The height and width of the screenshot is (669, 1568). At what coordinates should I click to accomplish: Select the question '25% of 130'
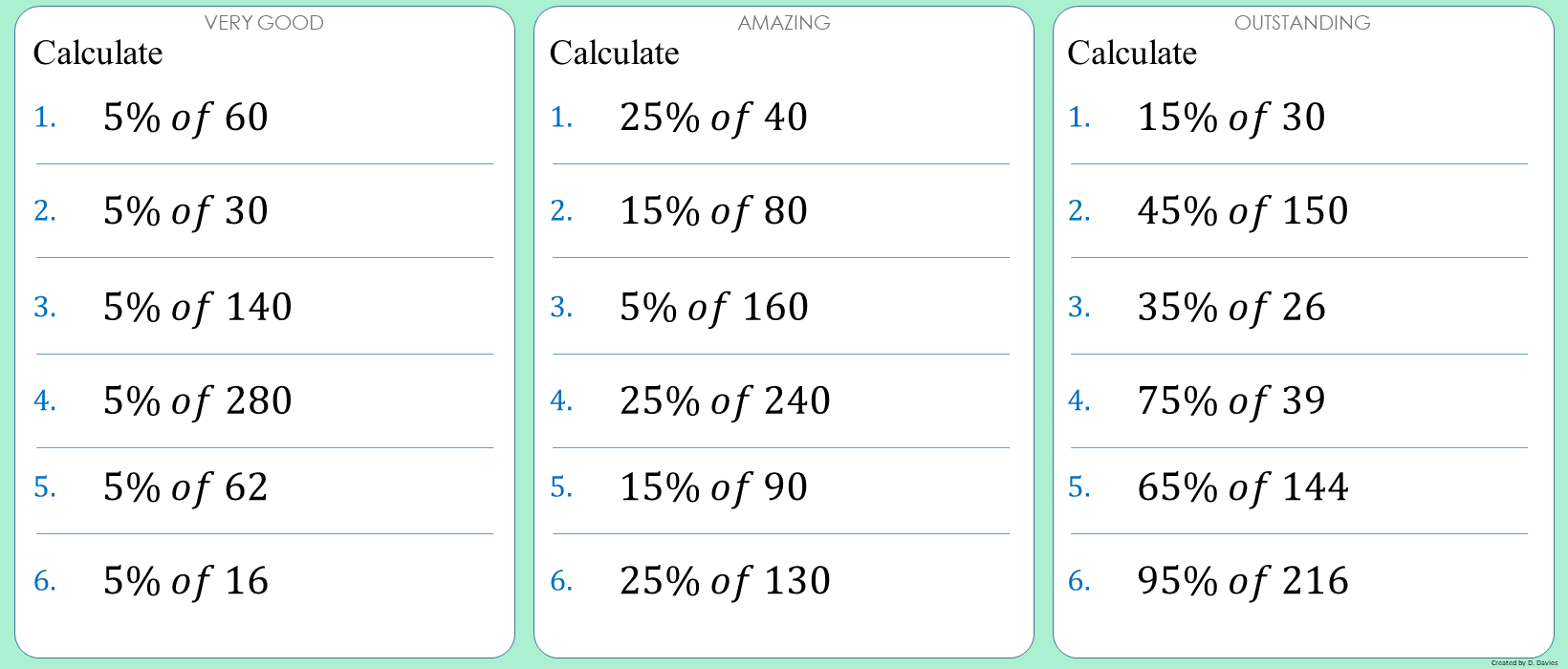(x=725, y=581)
